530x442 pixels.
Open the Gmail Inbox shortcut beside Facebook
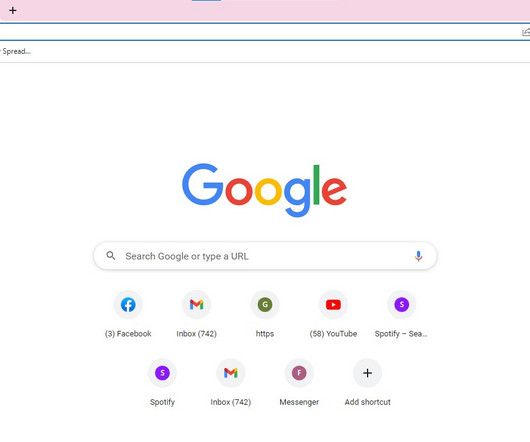(196, 305)
